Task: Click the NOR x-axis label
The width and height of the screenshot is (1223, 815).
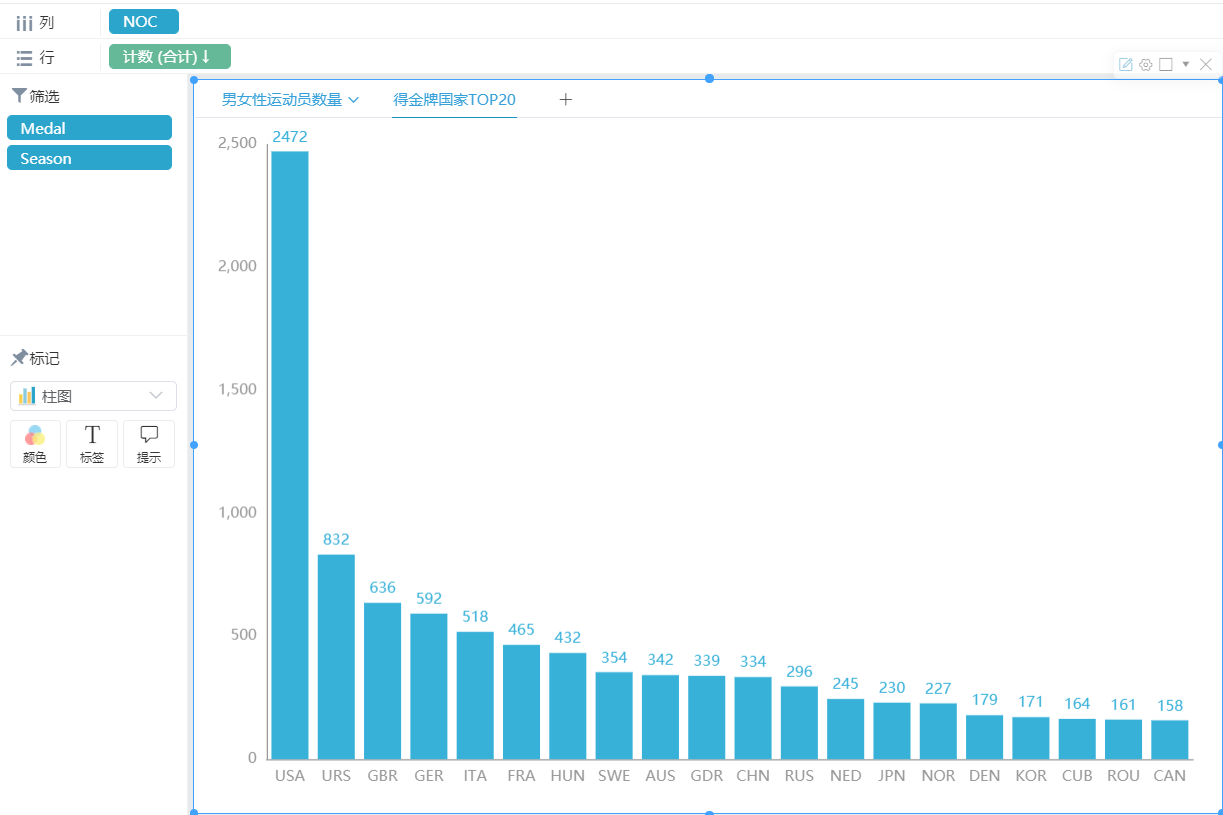Action: tap(938, 776)
